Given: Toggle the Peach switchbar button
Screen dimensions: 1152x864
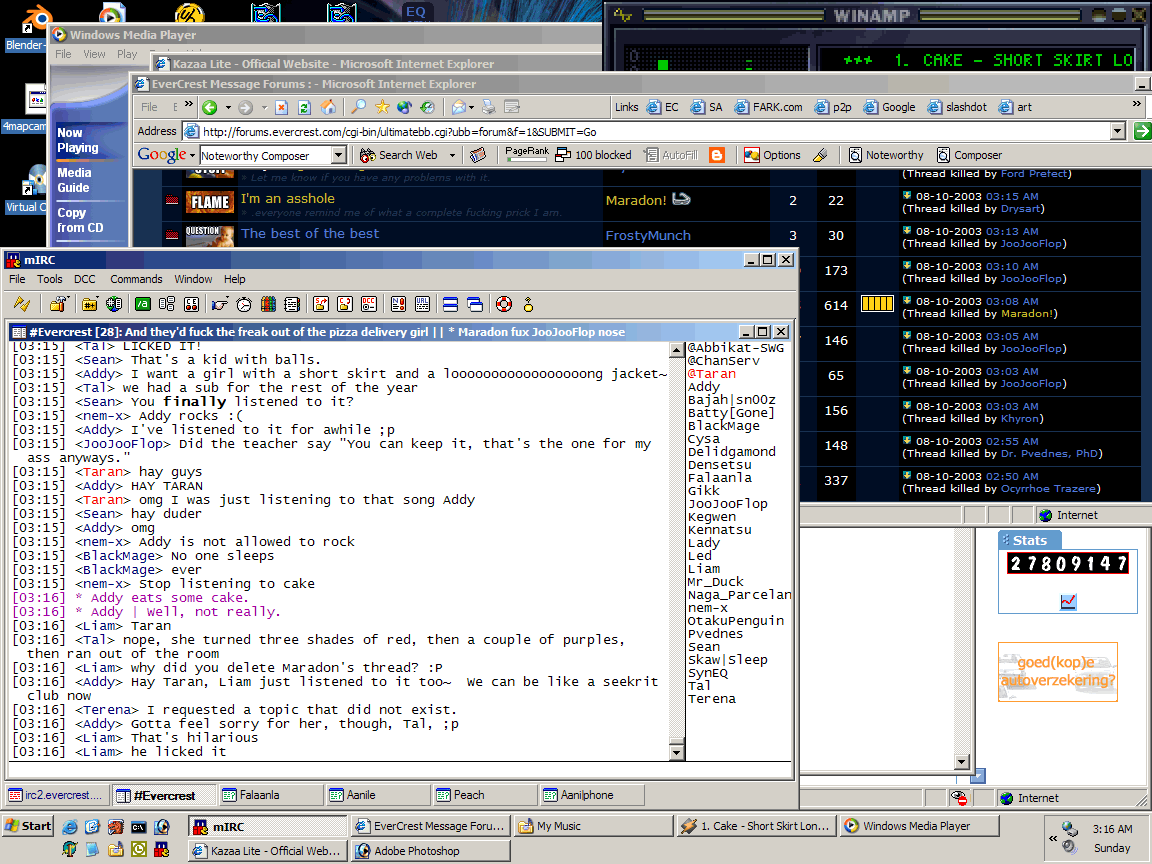Looking at the screenshot, I should [x=485, y=795].
